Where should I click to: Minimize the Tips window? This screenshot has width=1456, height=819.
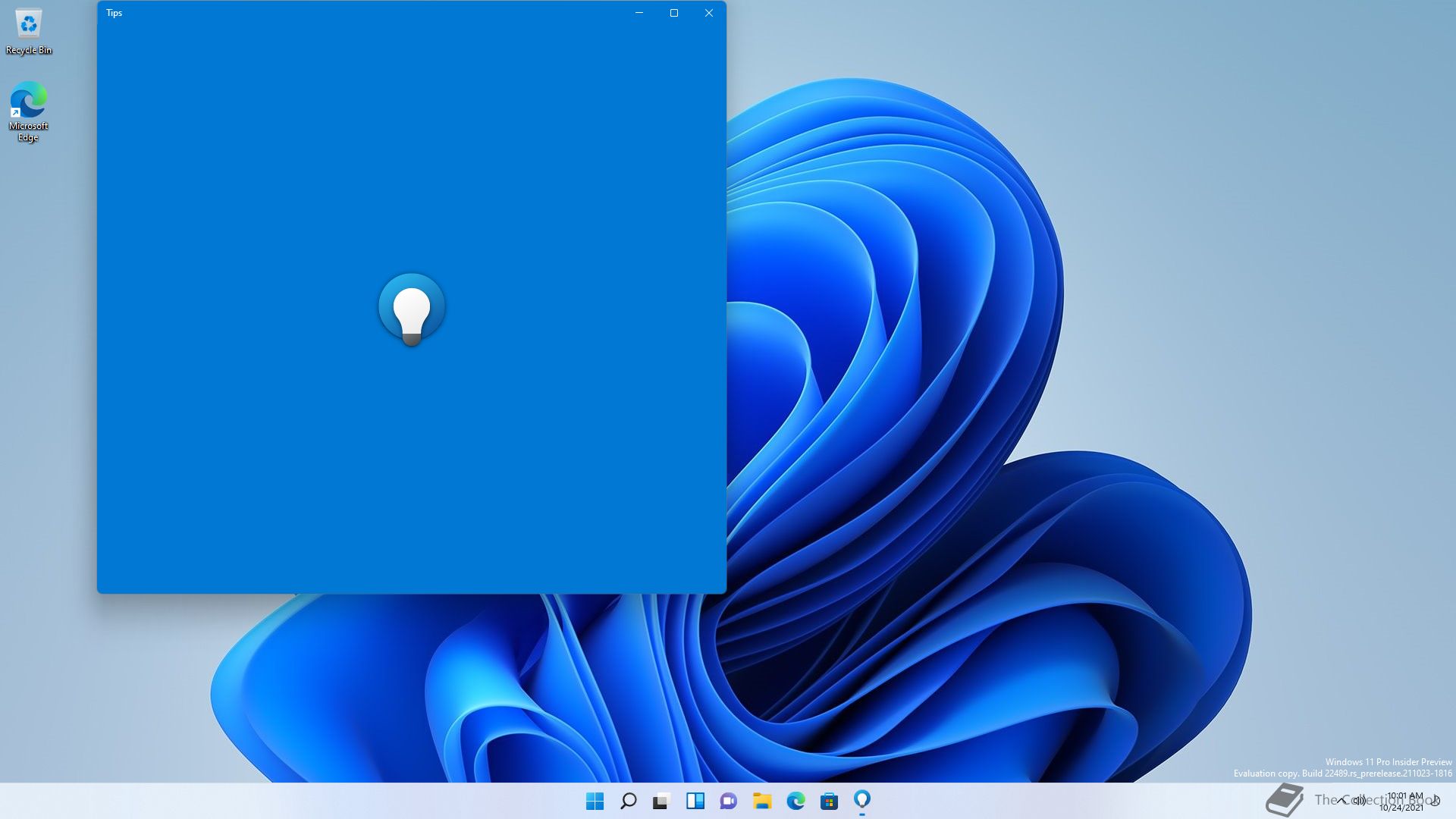(639, 13)
